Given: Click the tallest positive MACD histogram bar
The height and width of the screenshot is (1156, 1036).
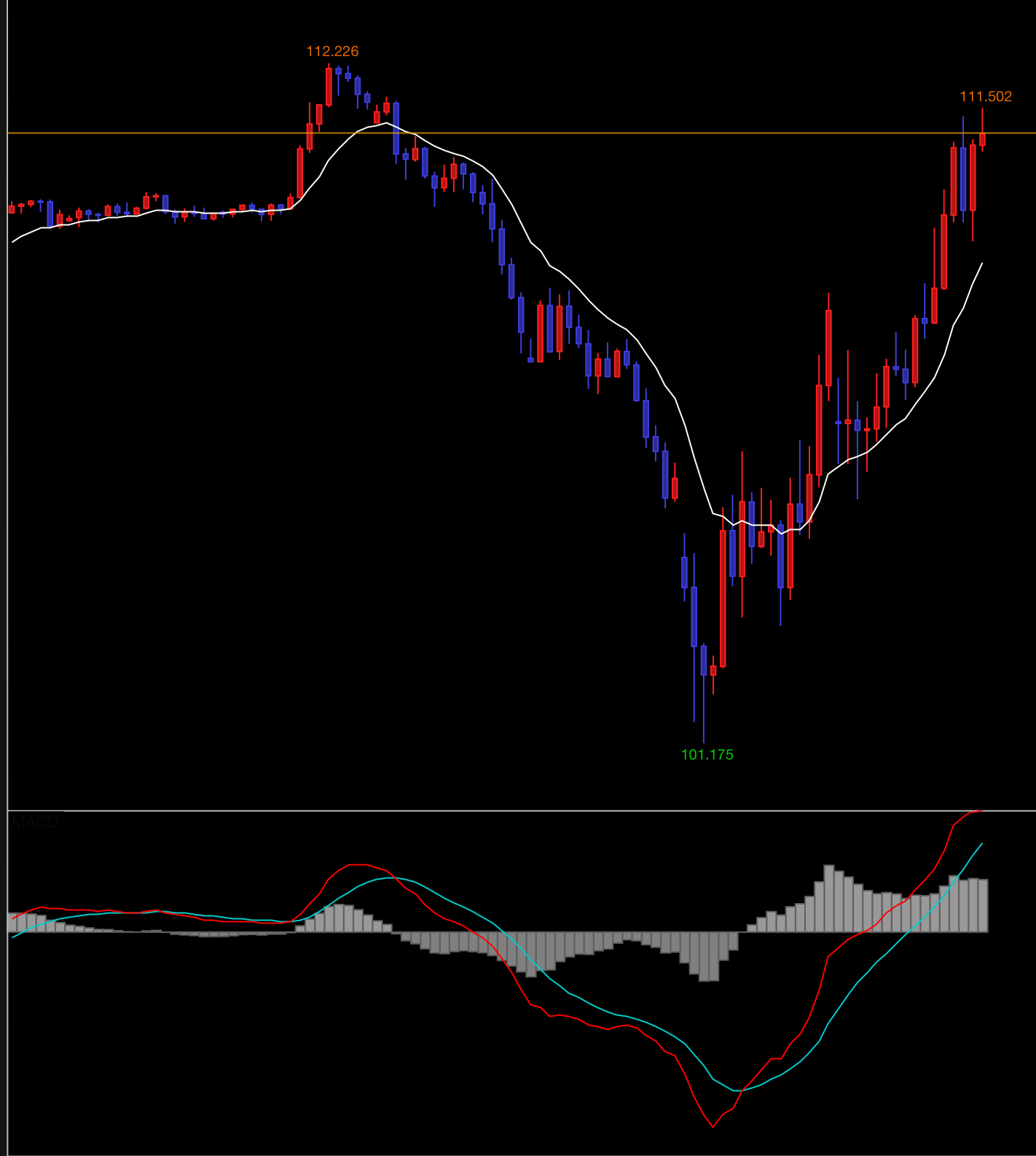Looking at the screenshot, I should point(828,898).
